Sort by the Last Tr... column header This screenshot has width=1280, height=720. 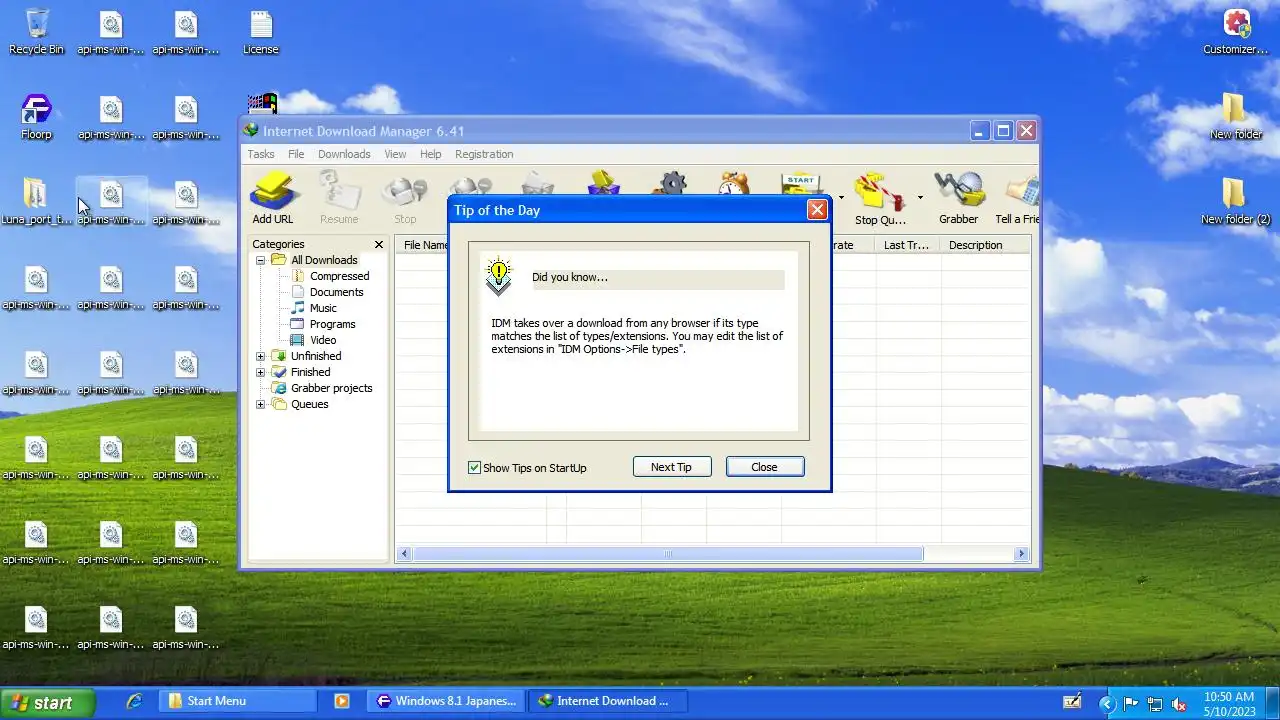coord(907,245)
